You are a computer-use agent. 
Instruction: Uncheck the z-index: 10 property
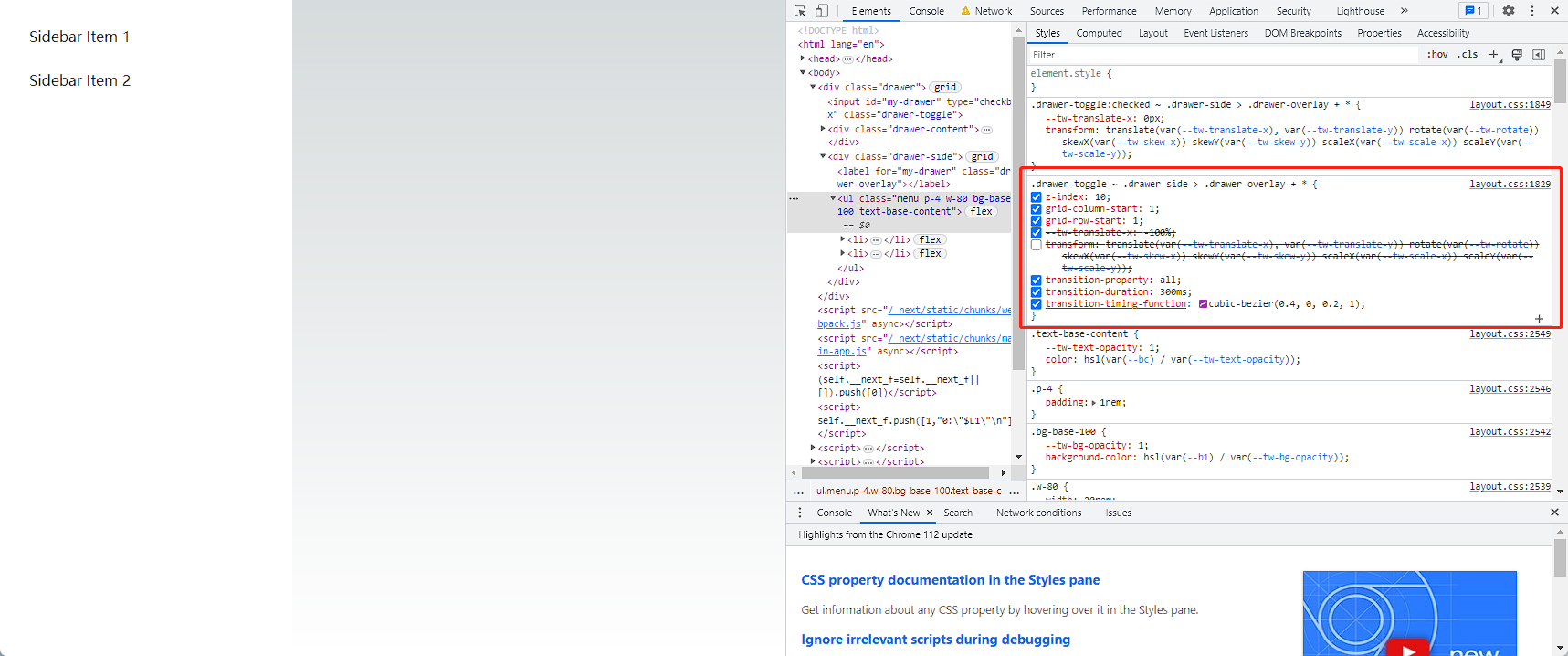point(1037,197)
